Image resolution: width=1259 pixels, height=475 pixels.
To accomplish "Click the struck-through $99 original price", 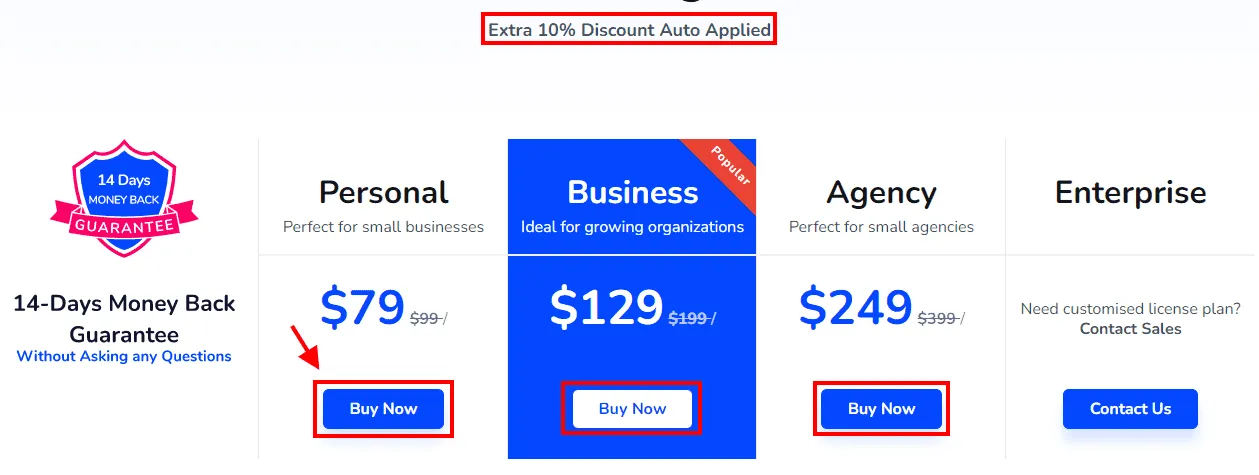I will [x=425, y=318].
